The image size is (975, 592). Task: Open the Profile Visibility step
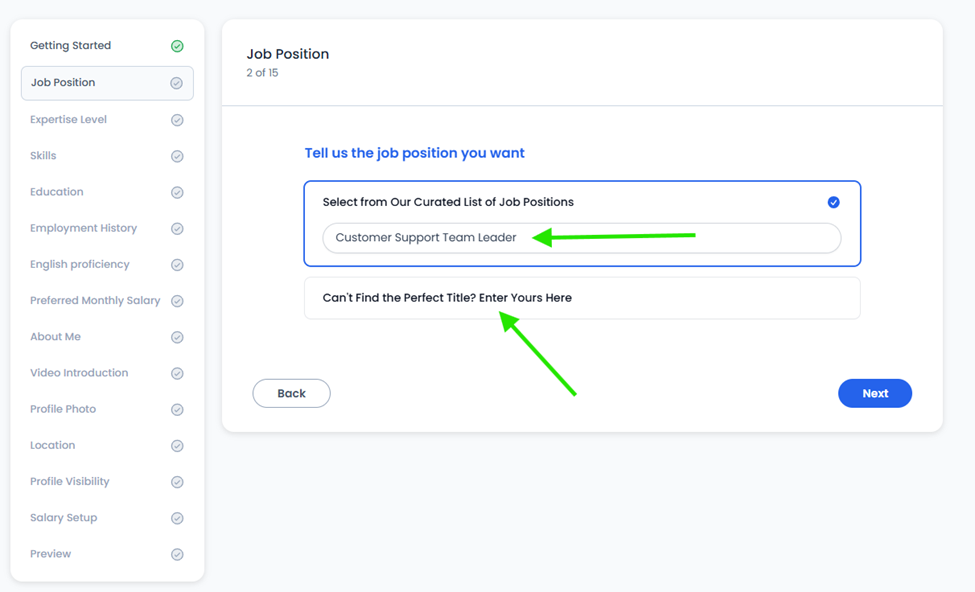pyautogui.click(x=70, y=481)
